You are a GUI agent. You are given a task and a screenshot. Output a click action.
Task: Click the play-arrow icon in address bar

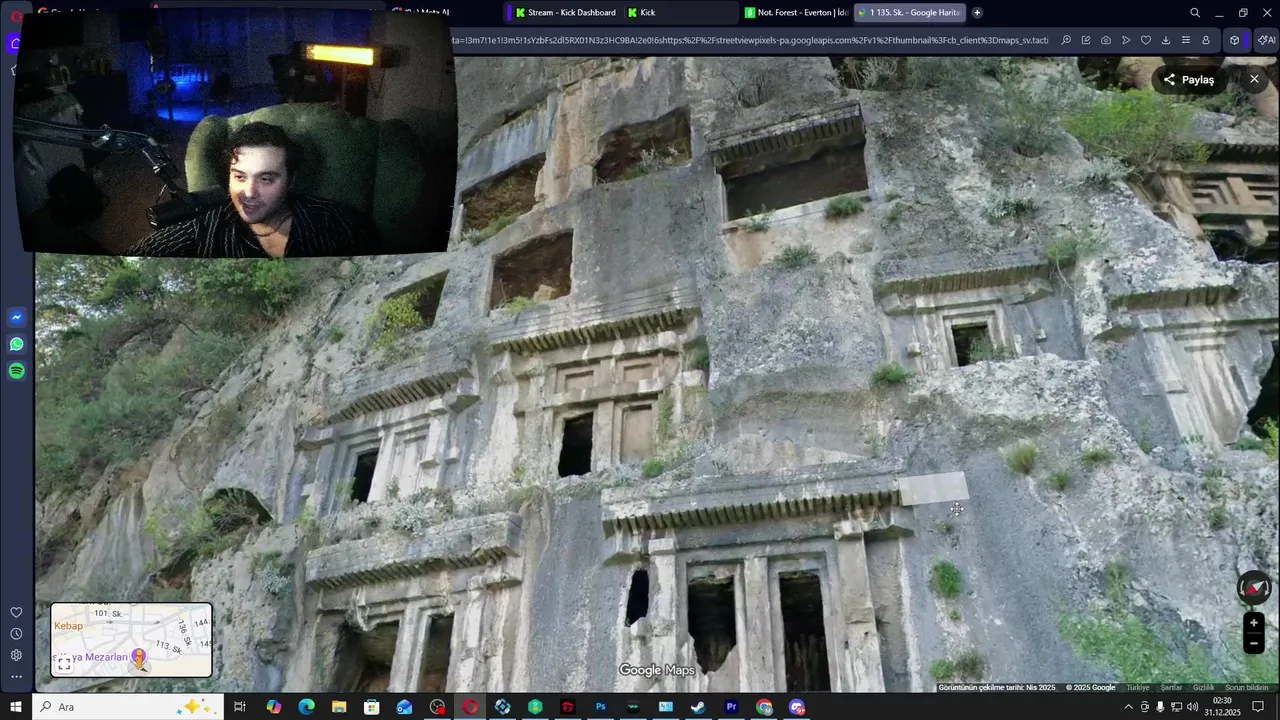click(1126, 40)
